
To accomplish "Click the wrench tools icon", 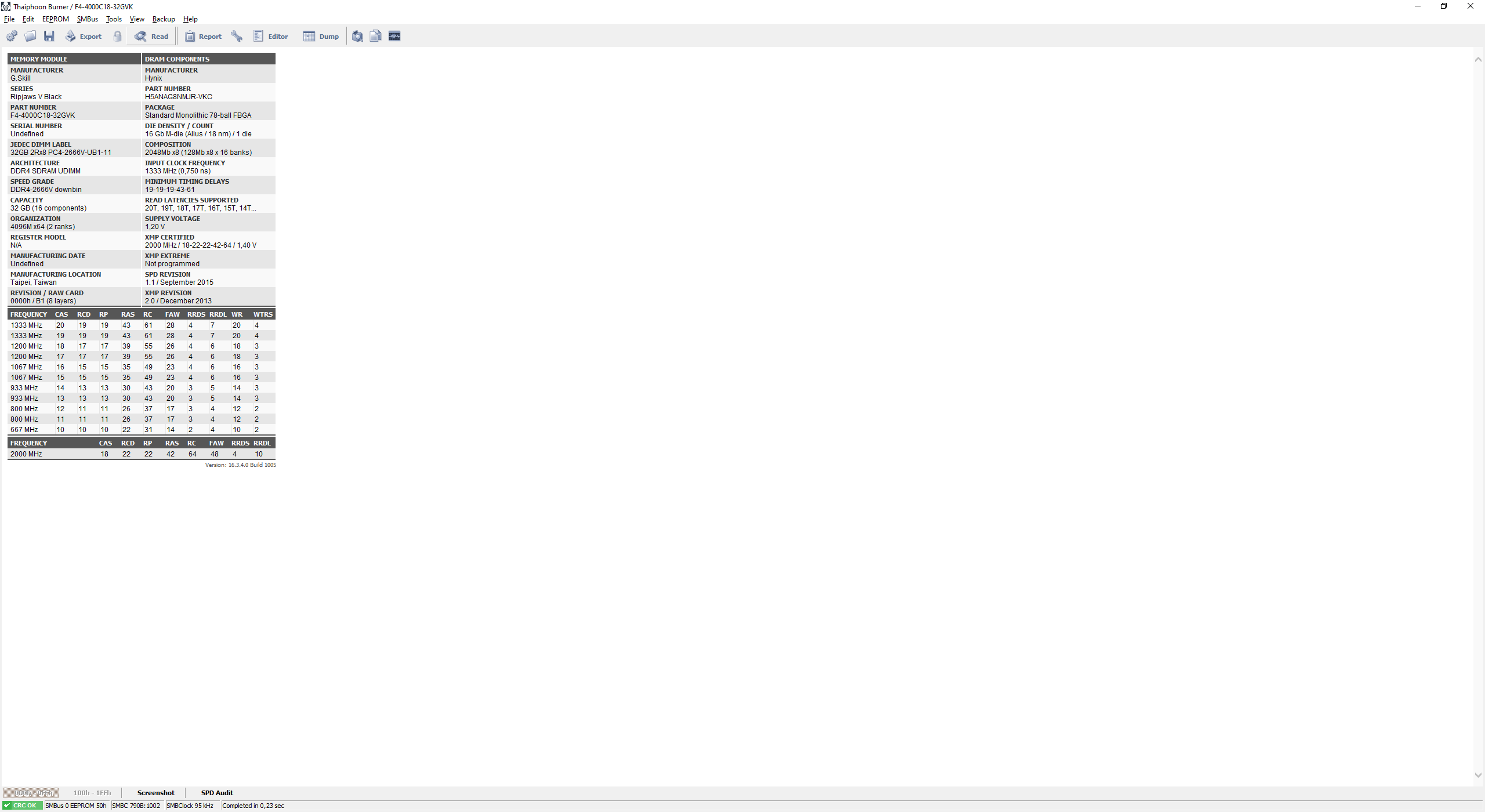I will 237,37.
